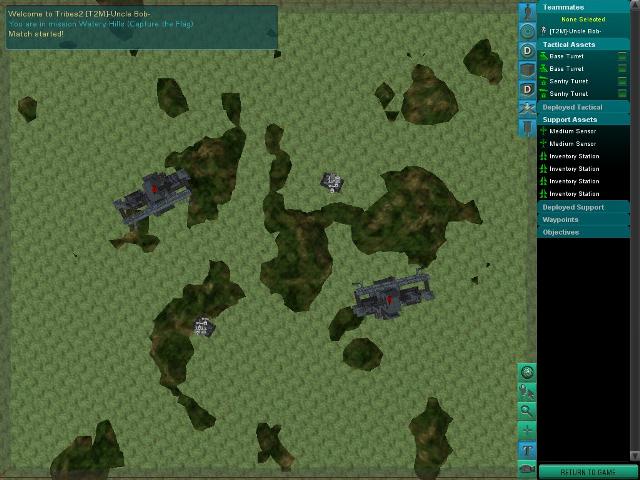Click the shield-shaped D icon beside Sentry Turret
The width and height of the screenshot is (640, 480).
pos(527,89)
